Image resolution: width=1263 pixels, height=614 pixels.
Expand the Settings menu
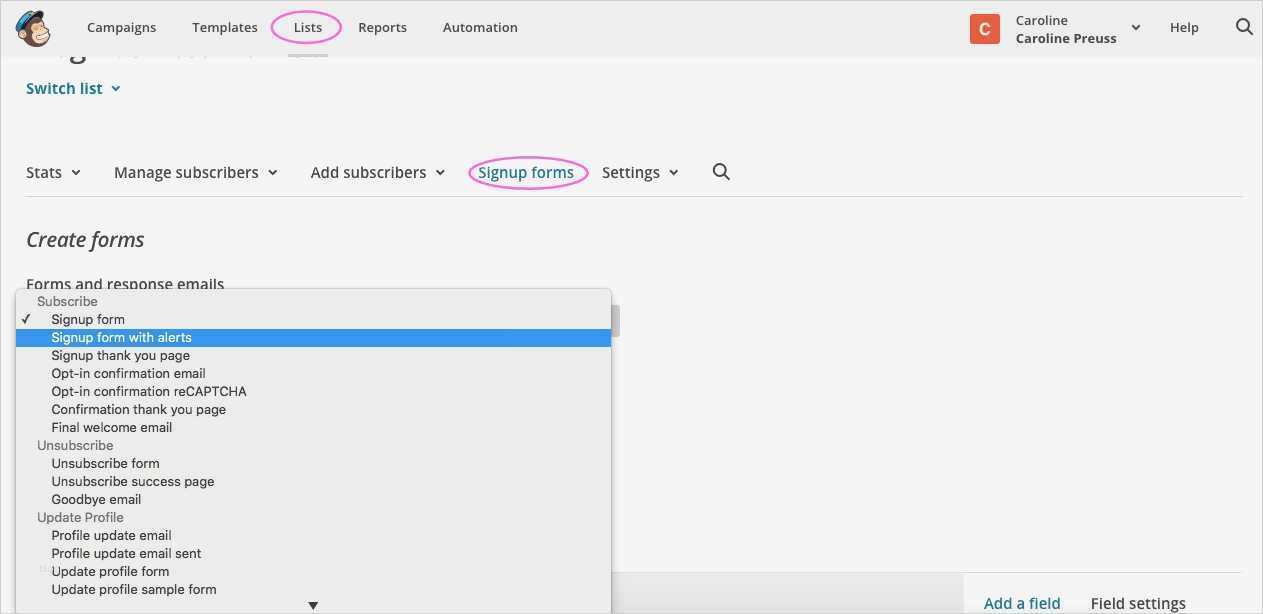[641, 172]
